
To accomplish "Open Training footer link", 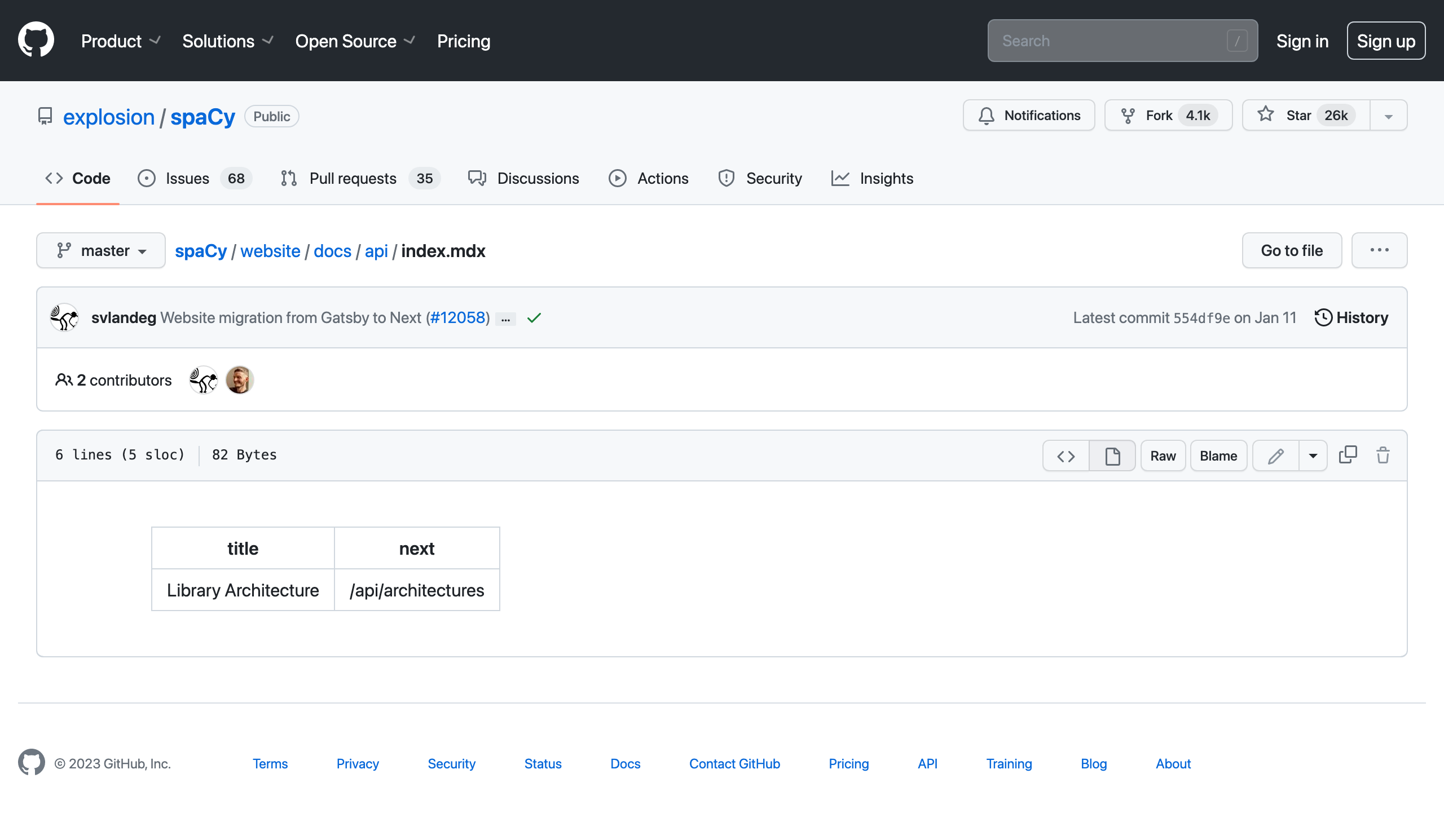I will pos(1009,763).
